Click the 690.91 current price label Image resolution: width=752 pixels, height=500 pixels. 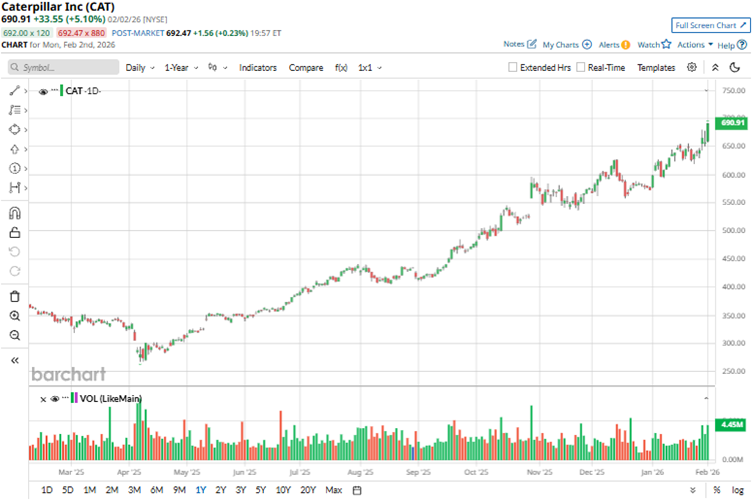pos(730,123)
